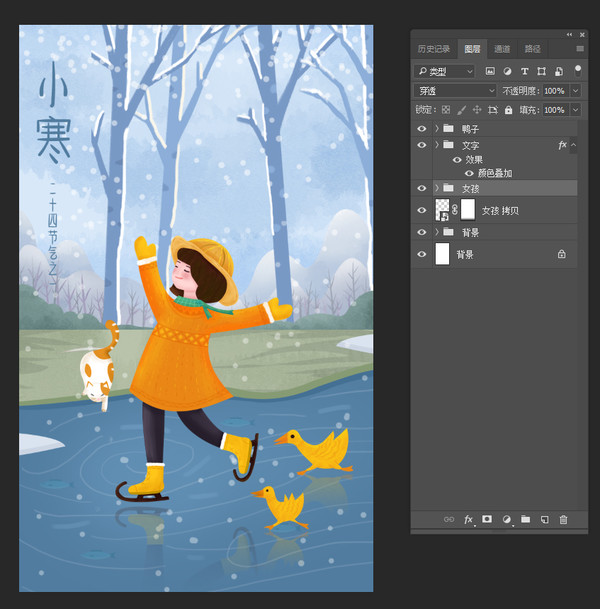Select the 文字 group name
The image size is (600, 609).
click(x=470, y=146)
